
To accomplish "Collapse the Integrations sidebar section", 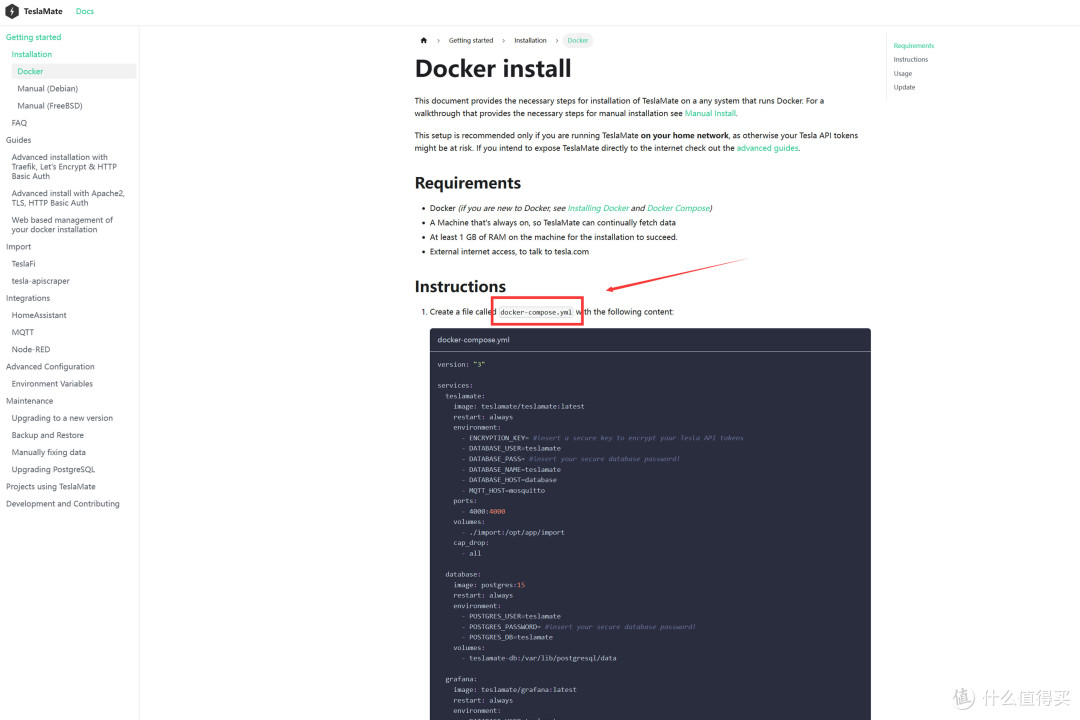I will tap(28, 297).
